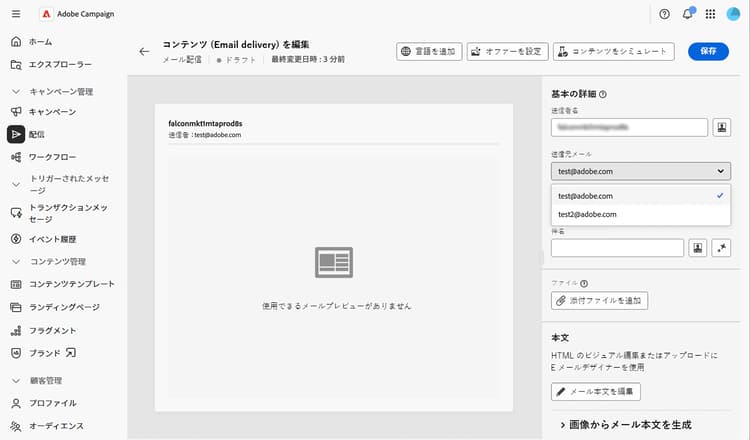Click 最終変更日時 : 3 分前 text
Screen dimensions: 750x440
point(308,59)
